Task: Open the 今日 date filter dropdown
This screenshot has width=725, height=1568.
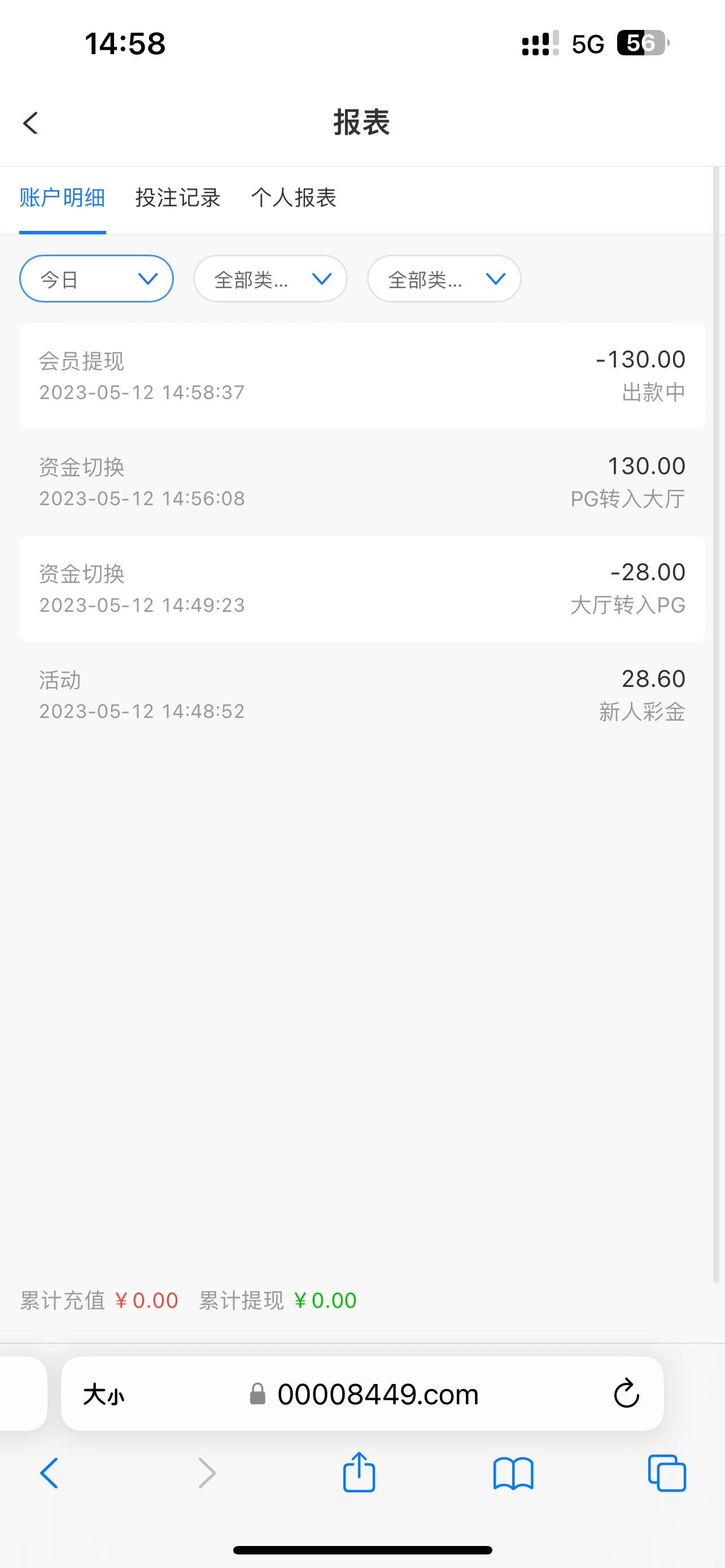Action: pyautogui.click(x=96, y=279)
